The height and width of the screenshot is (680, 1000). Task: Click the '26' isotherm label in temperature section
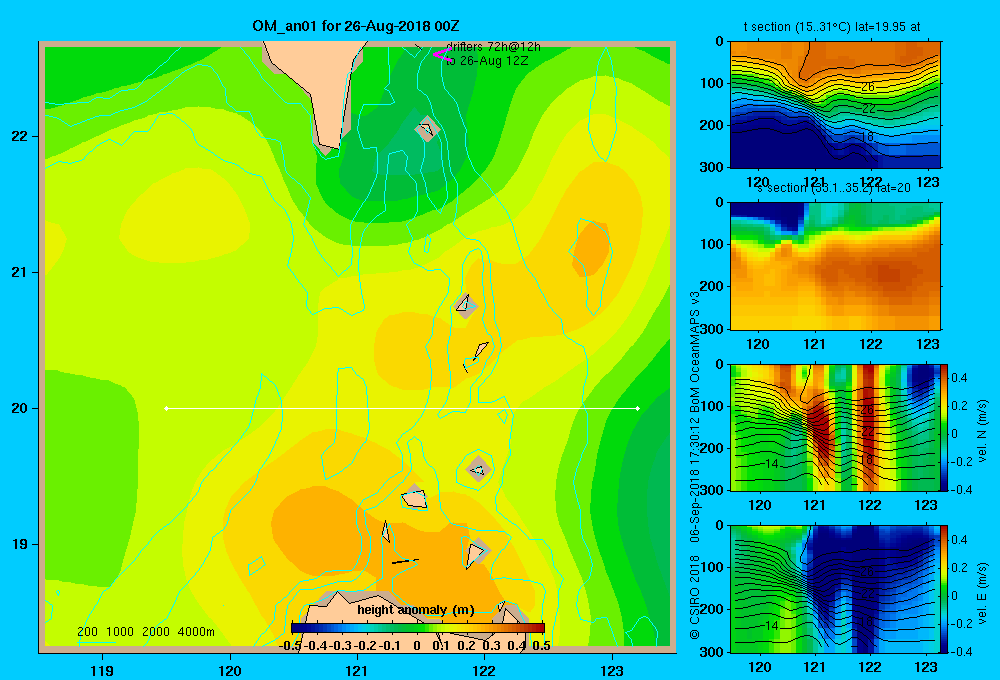(868, 87)
